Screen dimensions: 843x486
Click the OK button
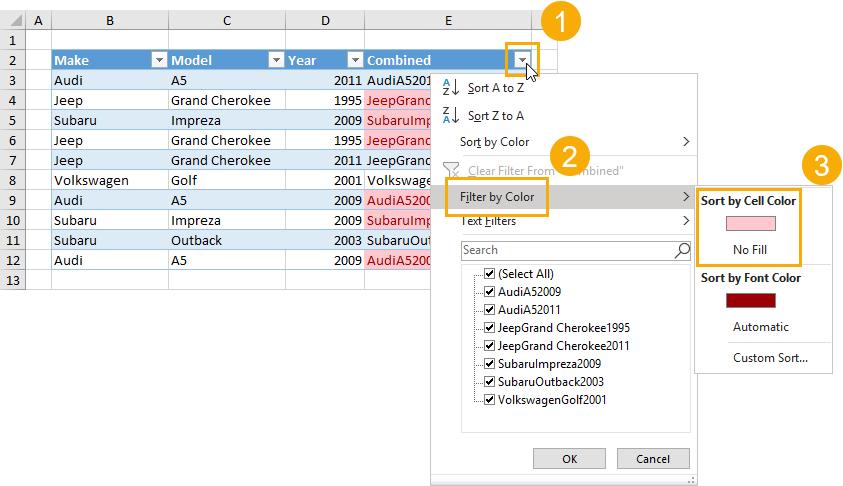[569, 459]
